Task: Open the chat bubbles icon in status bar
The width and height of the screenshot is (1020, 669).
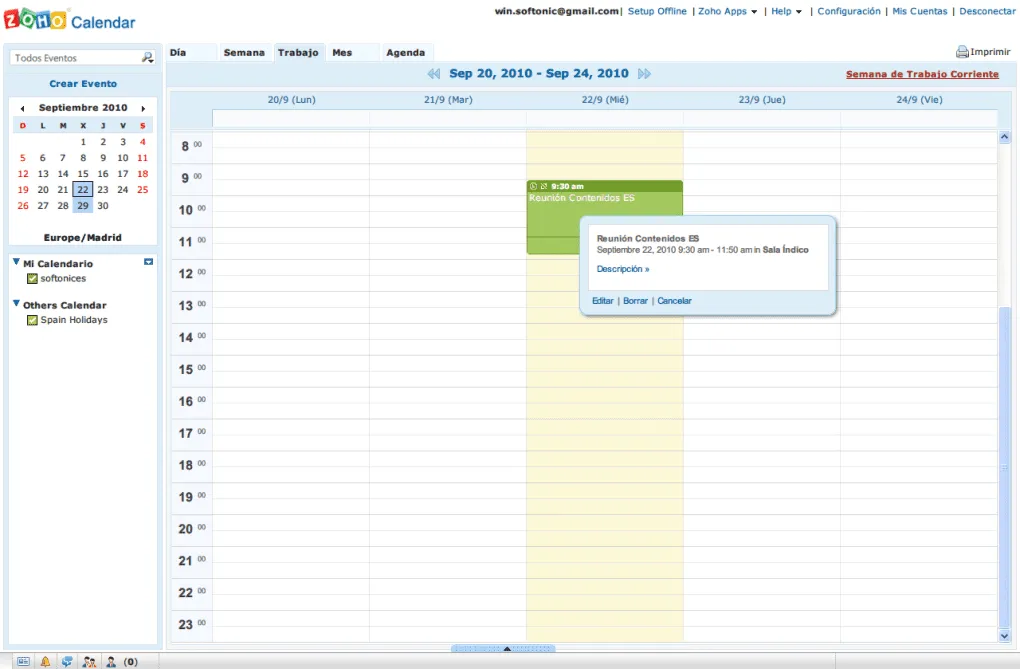Action: pos(67,661)
